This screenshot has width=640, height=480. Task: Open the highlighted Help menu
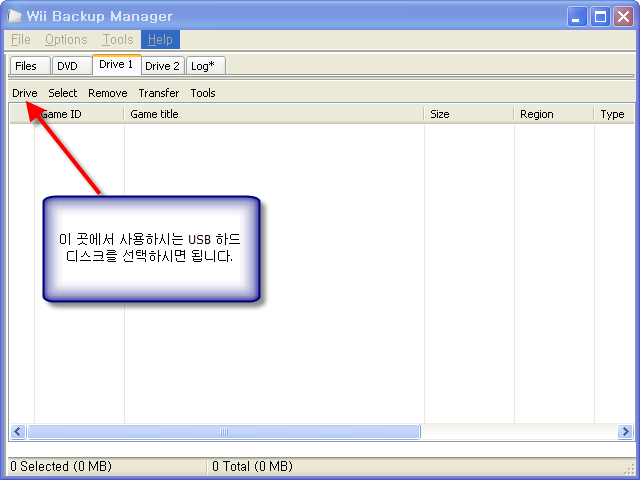click(x=160, y=40)
